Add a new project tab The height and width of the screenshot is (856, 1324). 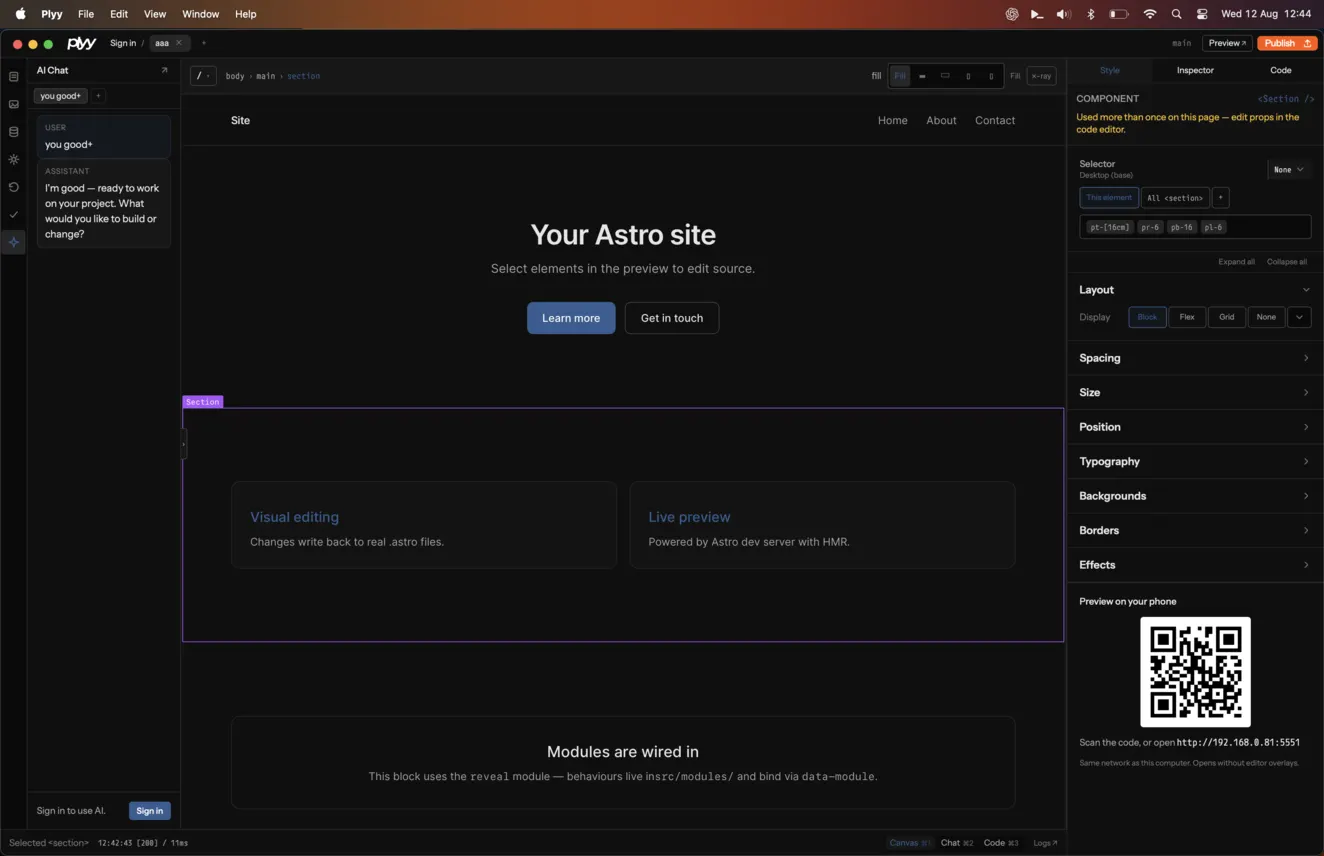pyautogui.click(x=204, y=43)
